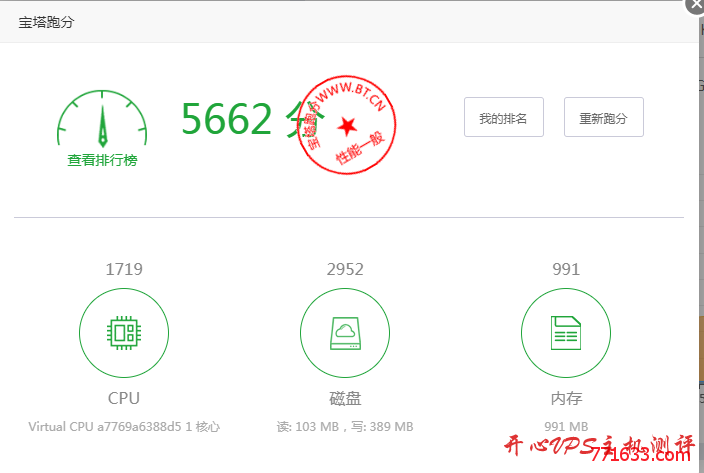Click the disk score 2952
The image size is (704, 473).
(345, 269)
